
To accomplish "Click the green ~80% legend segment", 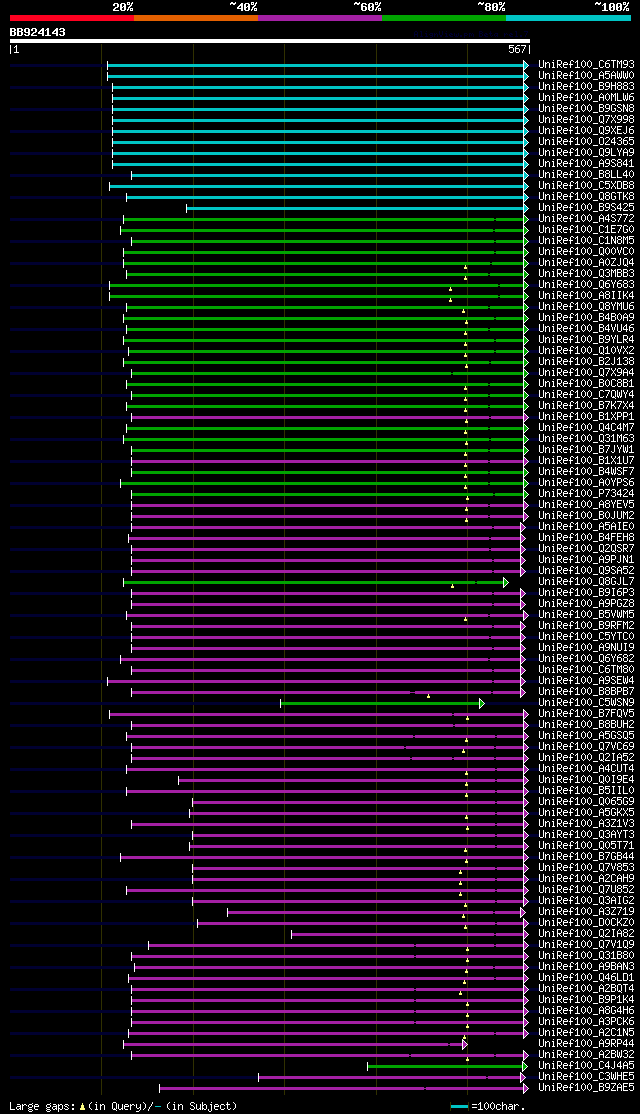I will coord(444,18).
